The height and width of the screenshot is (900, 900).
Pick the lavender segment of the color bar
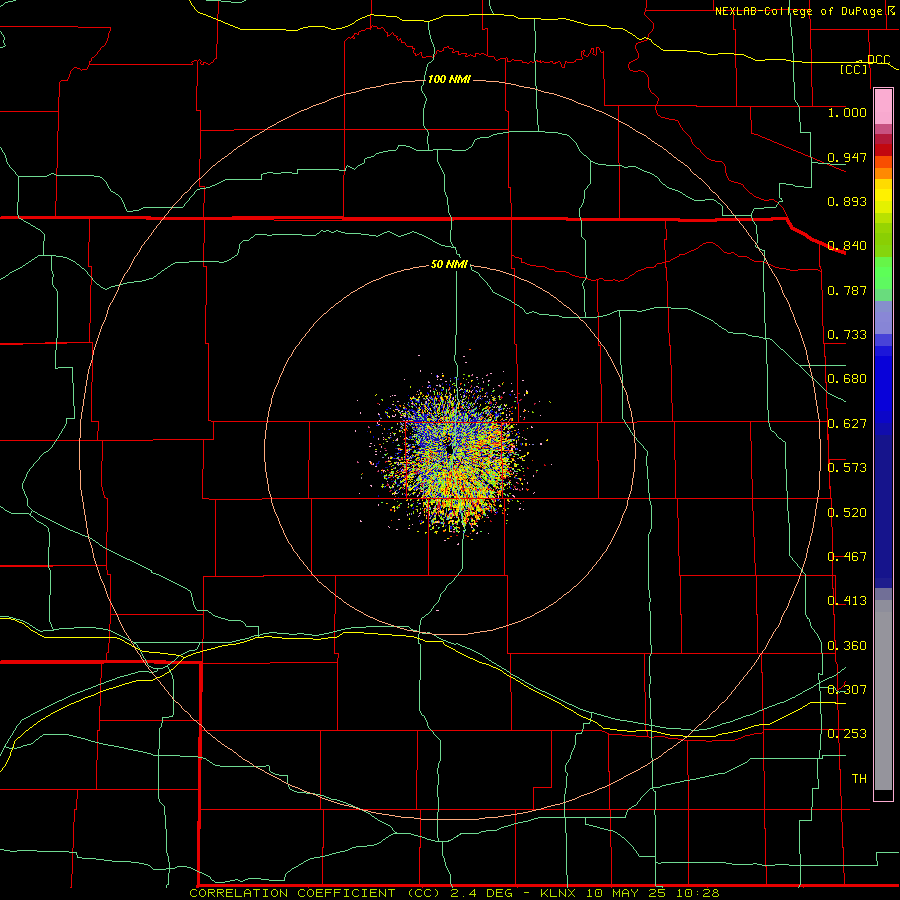coord(883,317)
